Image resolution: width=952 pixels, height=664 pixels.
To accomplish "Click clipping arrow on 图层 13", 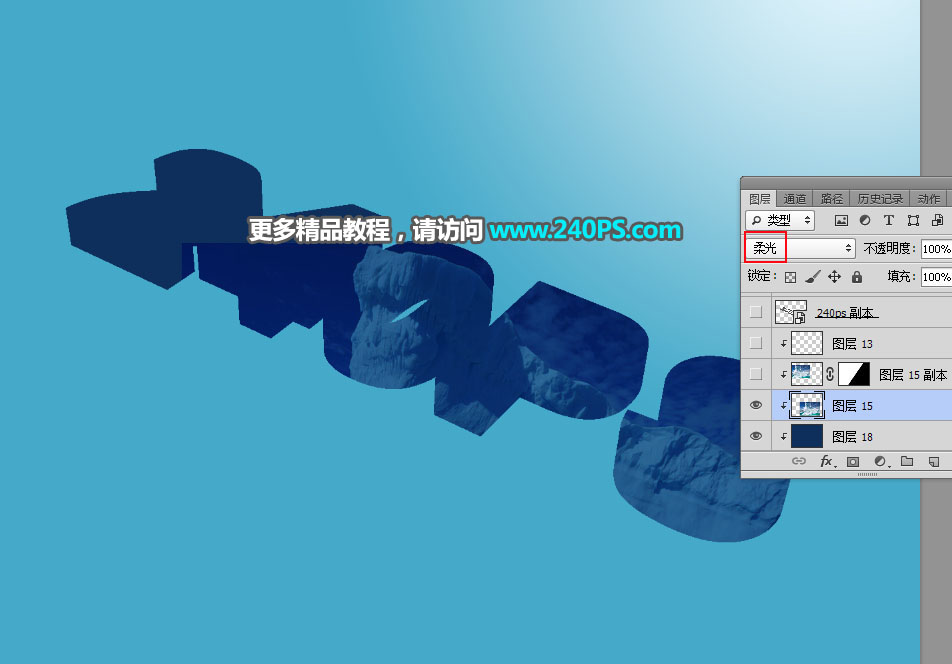I will pyautogui.click(x=784, y=344).
